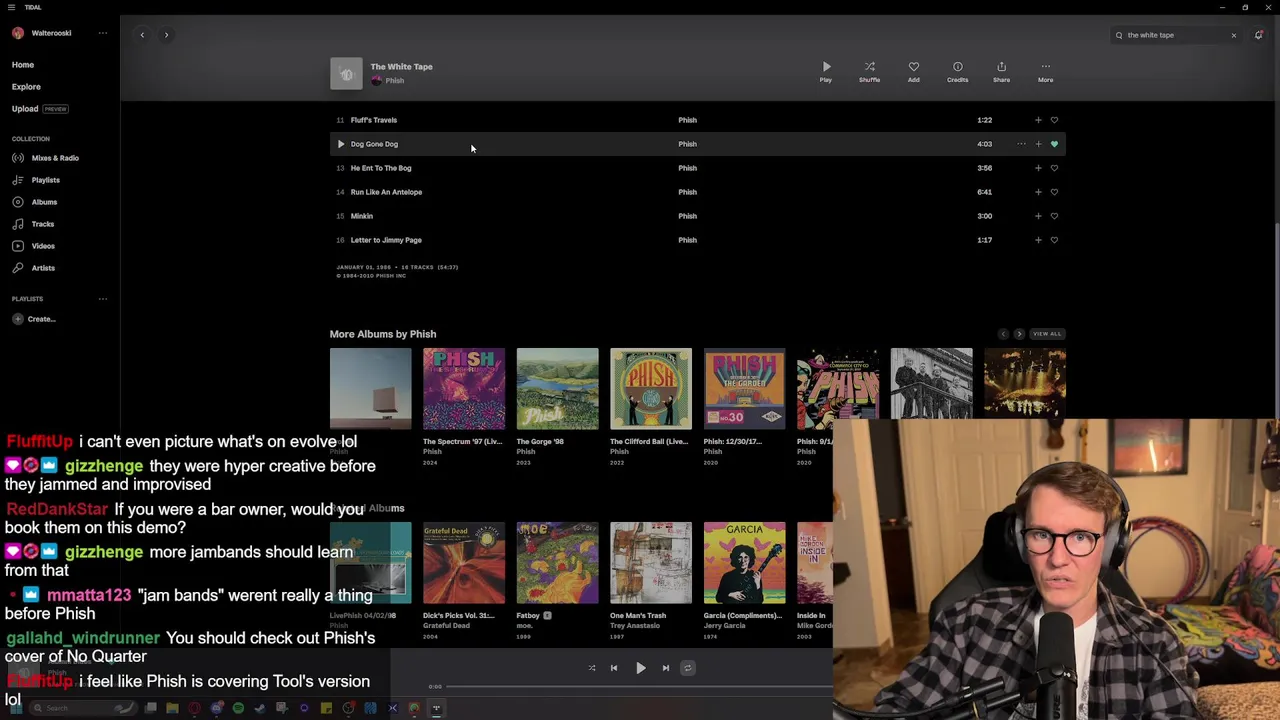Viewport: 1280px width, 720px height.
Task: Play The White Tape album
Action: [x=826, y=72]
